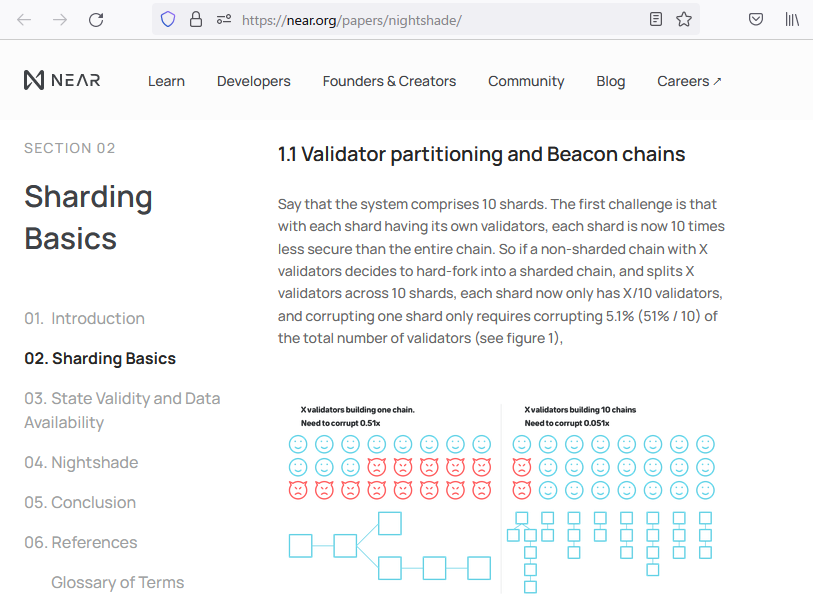Open site permissions icon in address bar
This screenshot has height=611, width=813.
(224, 19)
